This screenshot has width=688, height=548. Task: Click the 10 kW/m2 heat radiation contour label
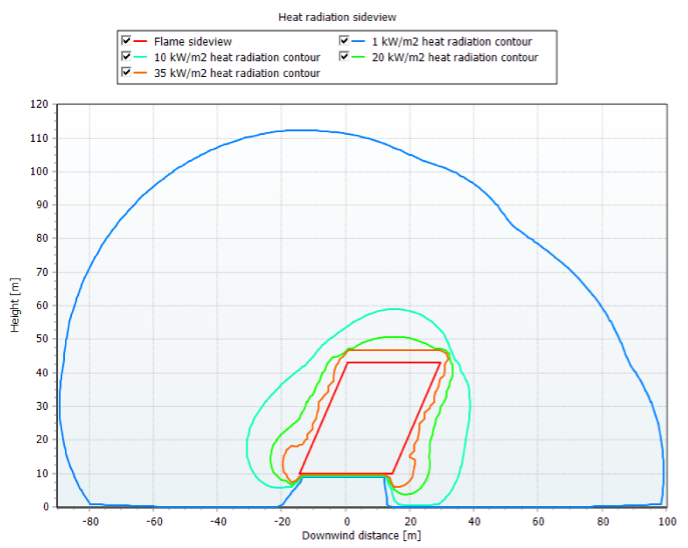(237, 57)
